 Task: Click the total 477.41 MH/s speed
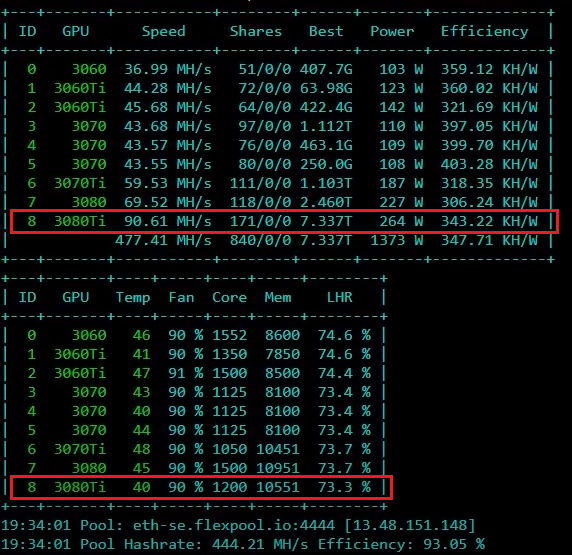pos(163,240)
